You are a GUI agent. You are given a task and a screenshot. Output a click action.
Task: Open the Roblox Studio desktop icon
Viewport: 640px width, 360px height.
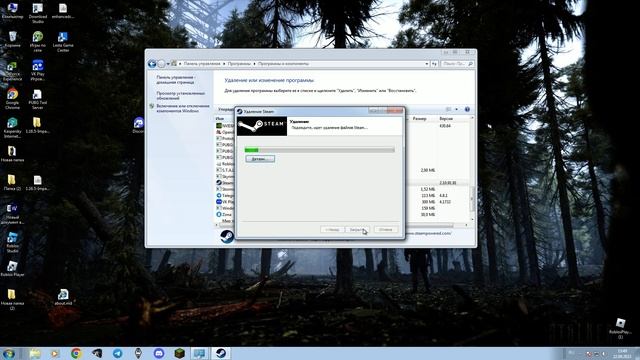(12, 242)
